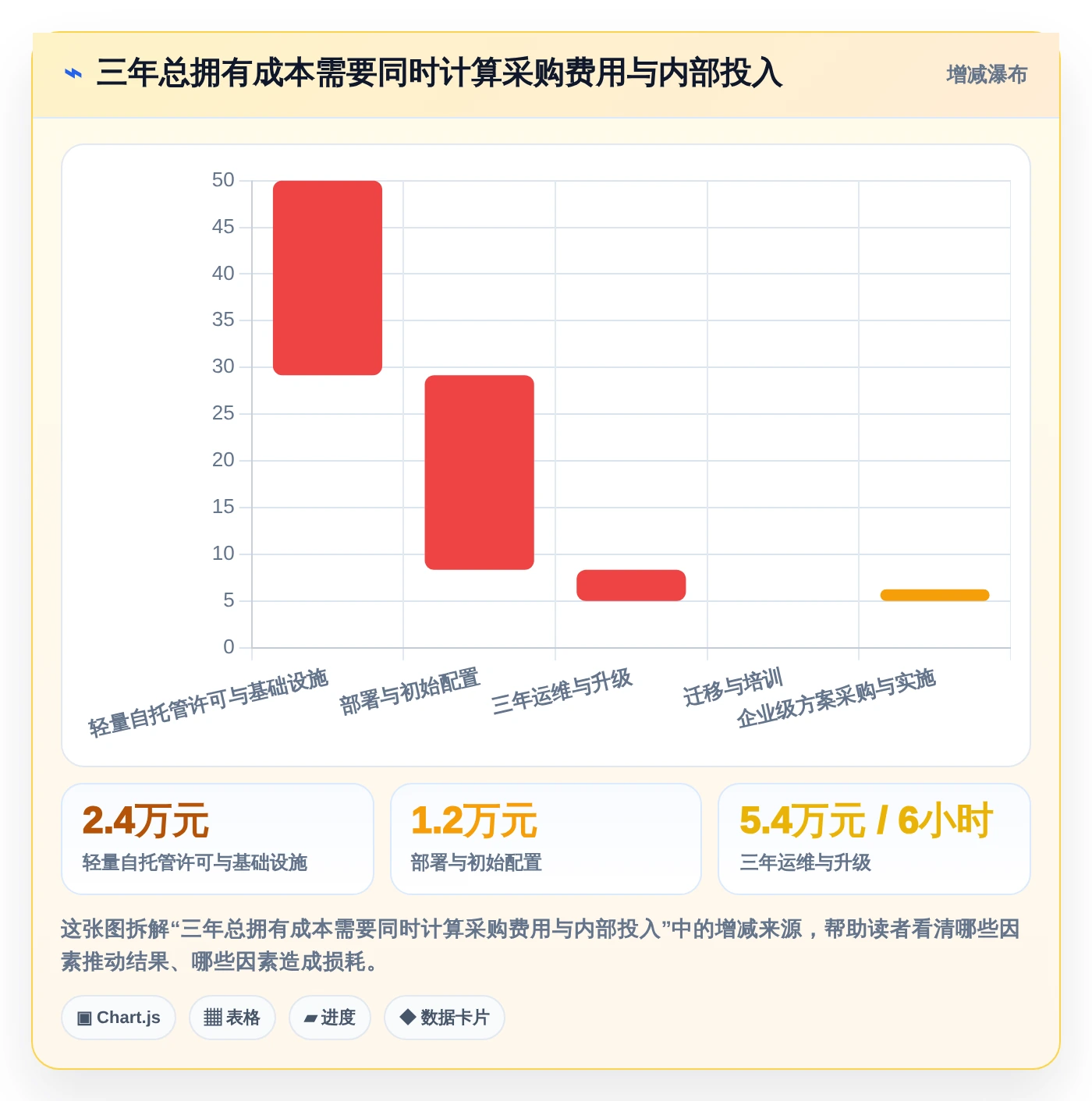The width and height of the screenshot is (1092, 1101).
Task: Click the y-axis value 25
Action: (223, 413)
